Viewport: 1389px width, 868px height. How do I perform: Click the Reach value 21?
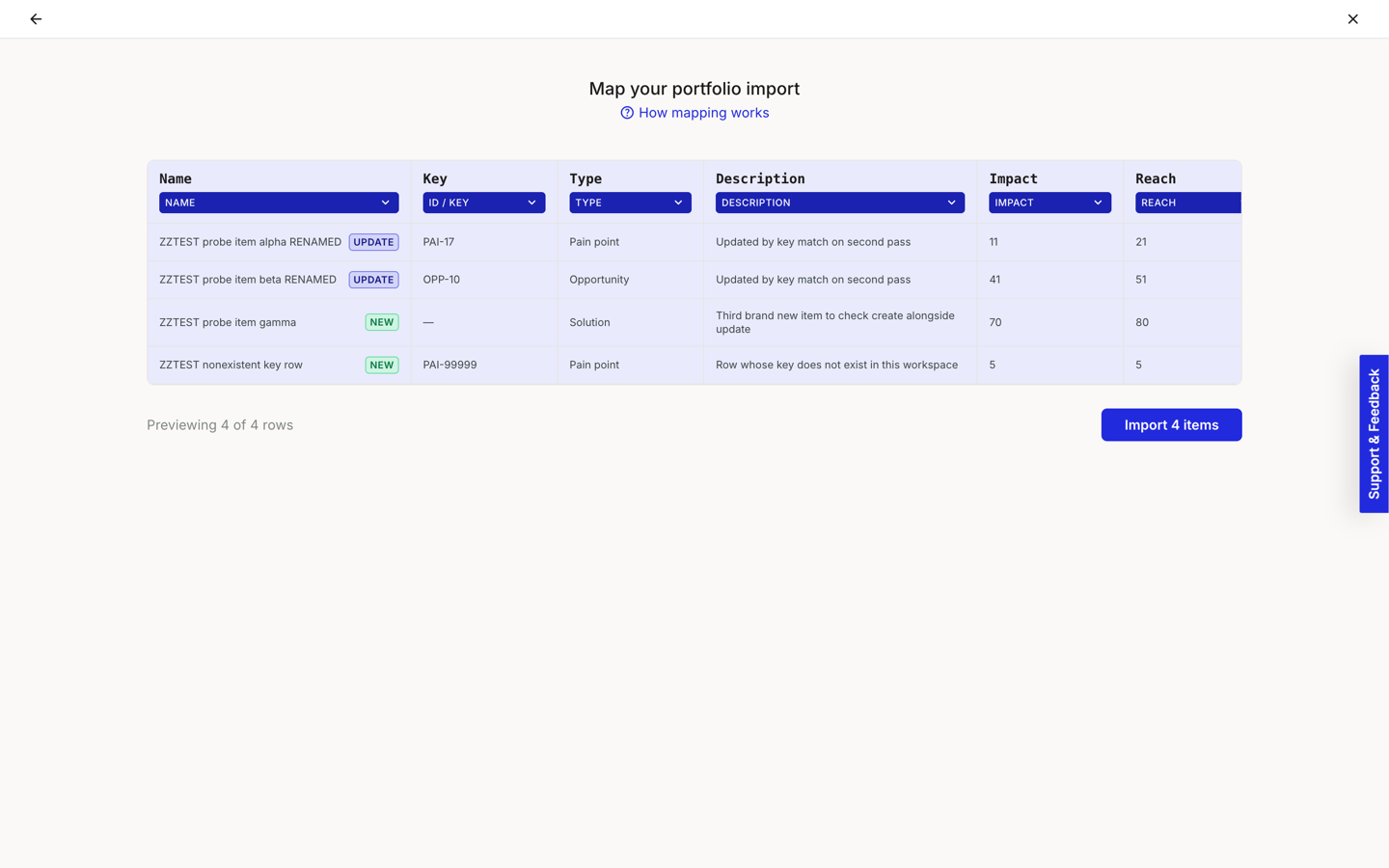pos(1141,242)
